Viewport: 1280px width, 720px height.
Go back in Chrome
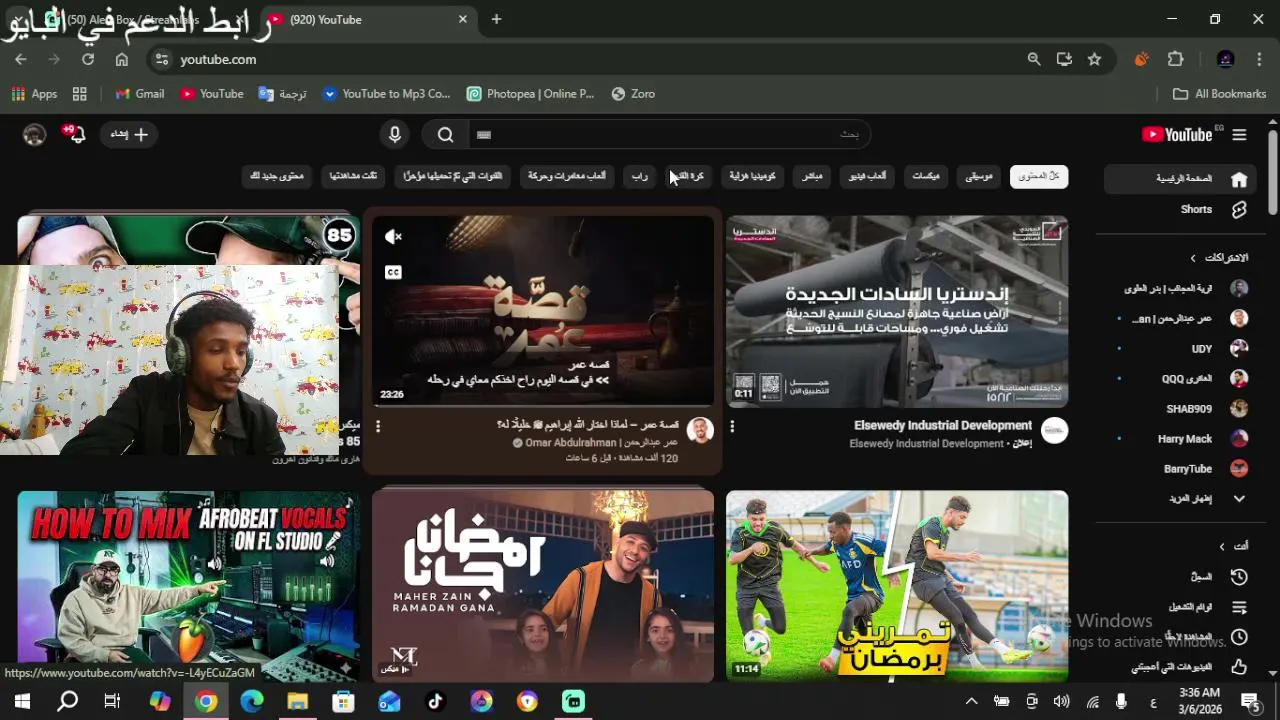(21, 59)
